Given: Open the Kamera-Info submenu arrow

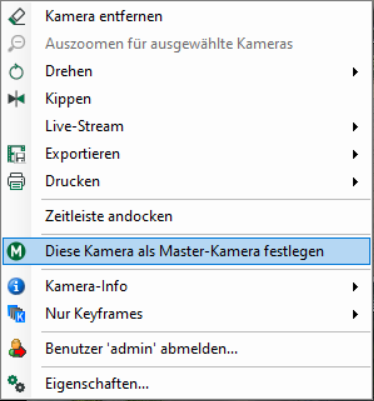Looking at the screenshot, I should 355,287.
